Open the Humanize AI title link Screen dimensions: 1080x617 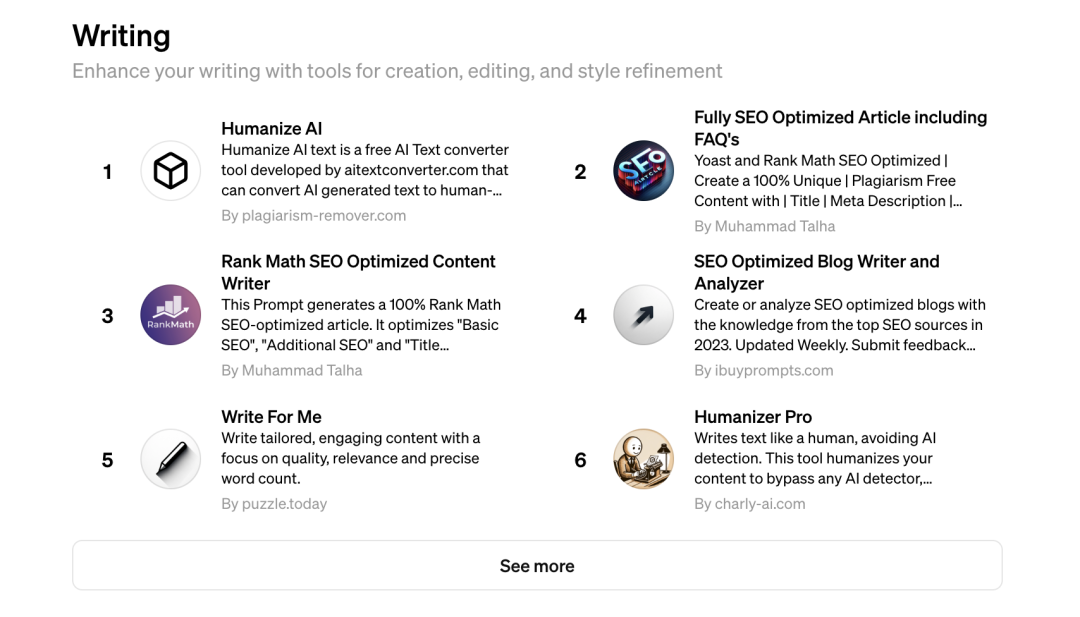click(271, 129)
